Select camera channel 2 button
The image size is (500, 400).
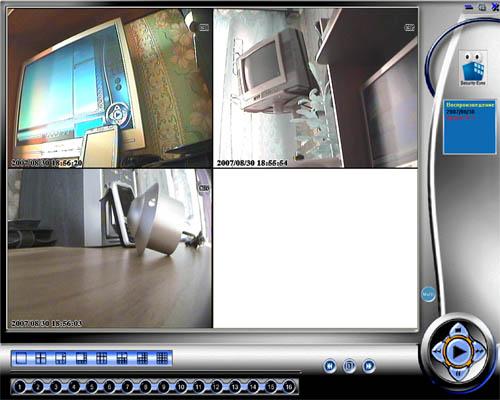(38, 387)
